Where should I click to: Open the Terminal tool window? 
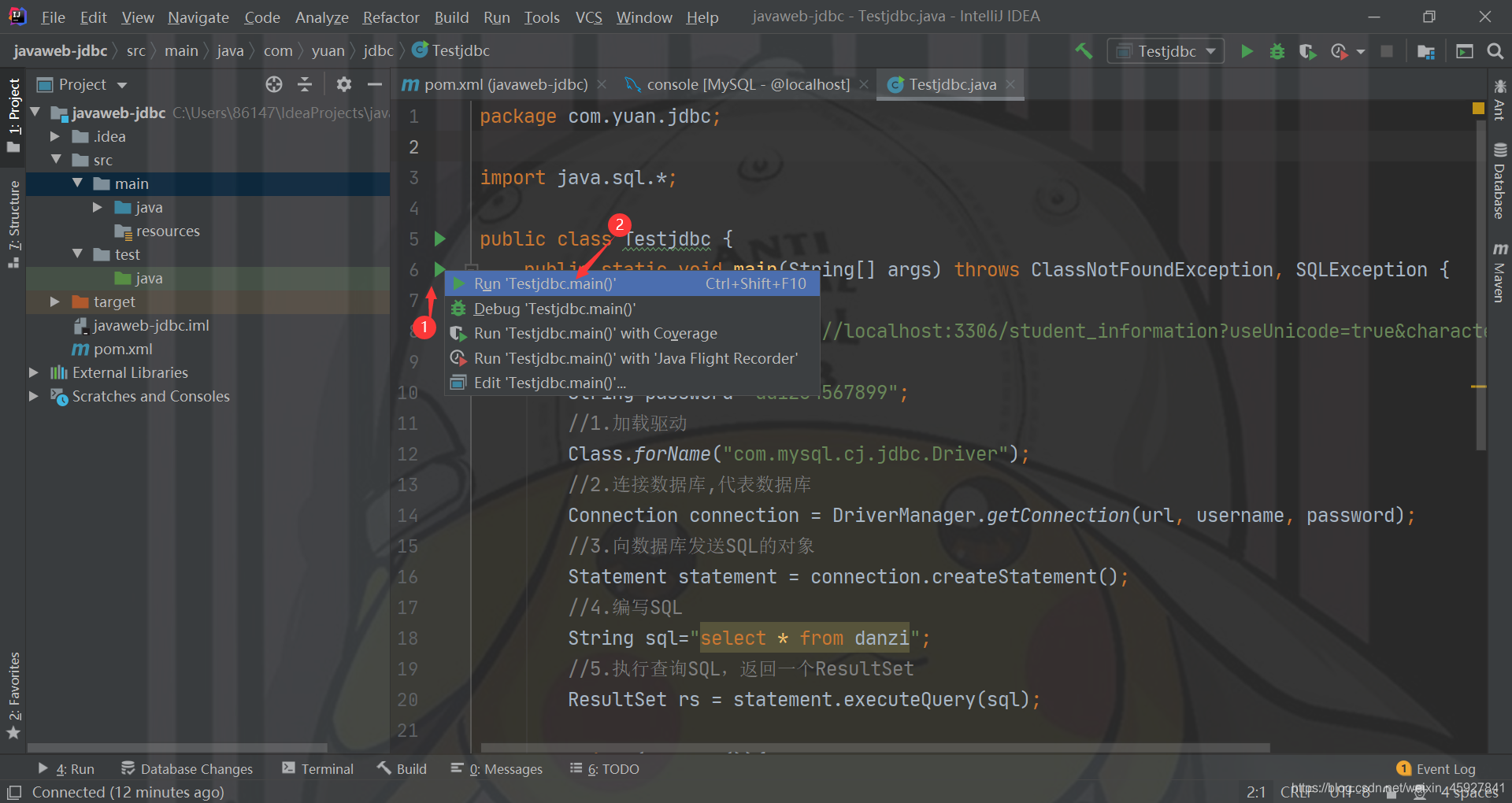pyautogui.click(x=318, y=769)
